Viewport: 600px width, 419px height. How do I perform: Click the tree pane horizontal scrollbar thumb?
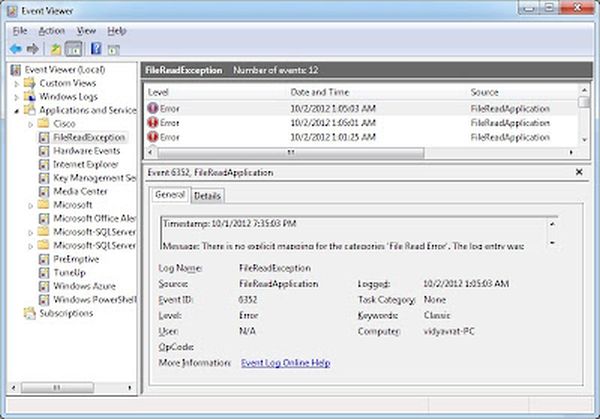click(x=57, y=388)
